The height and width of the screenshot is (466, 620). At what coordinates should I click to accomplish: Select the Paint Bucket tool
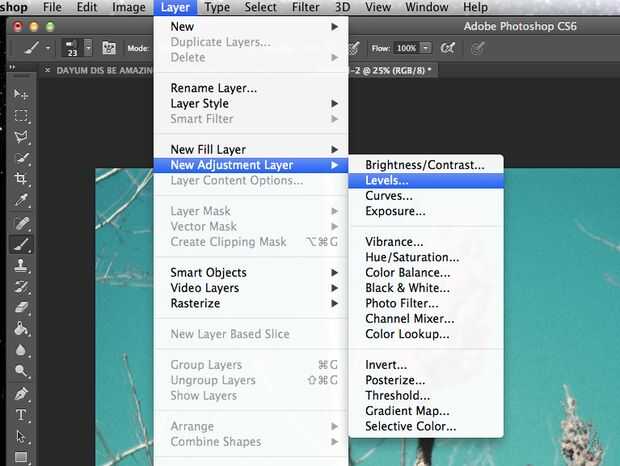pyautogui.click(x=21, y=328)
